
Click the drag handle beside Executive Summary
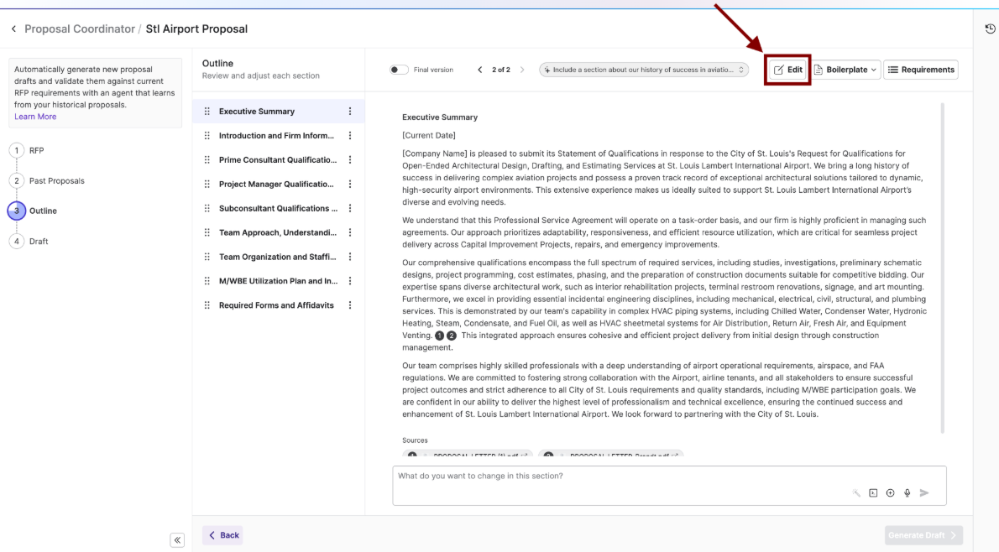point(207,112)
